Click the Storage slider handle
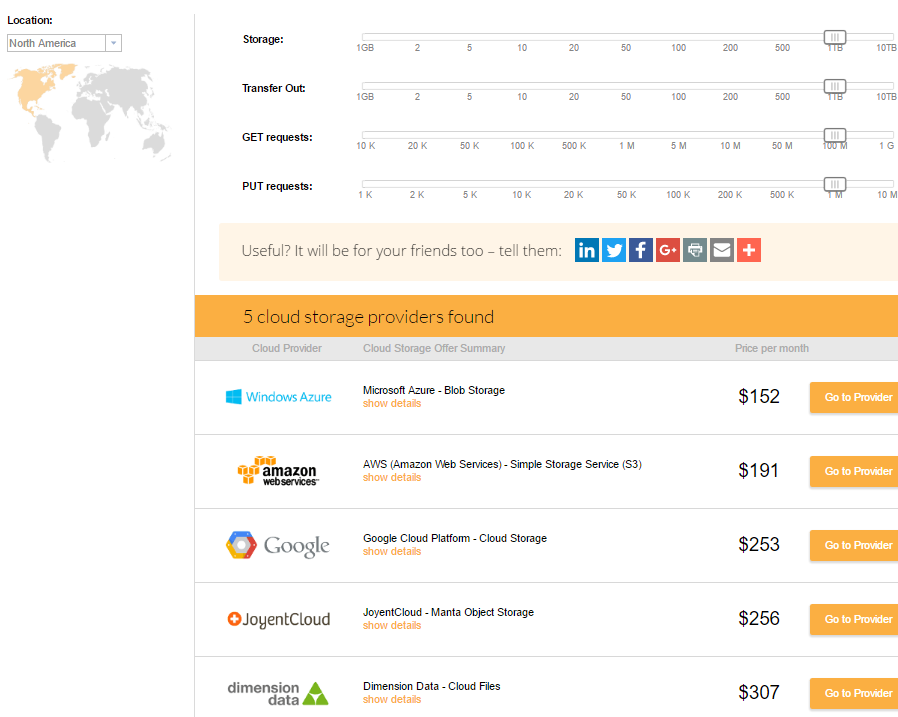Viewport: 898px width, 717px height. [835, 37]
